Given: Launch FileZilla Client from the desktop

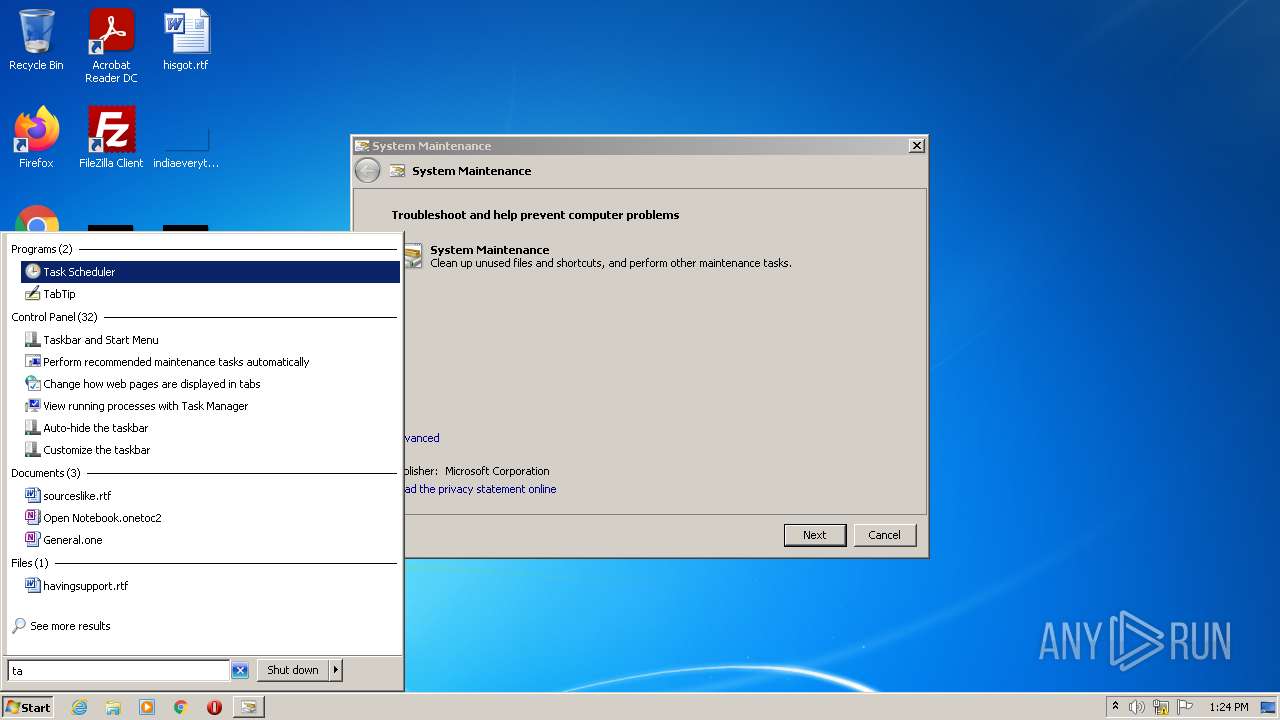Looking at the screenshot, I should coord(111,138).
